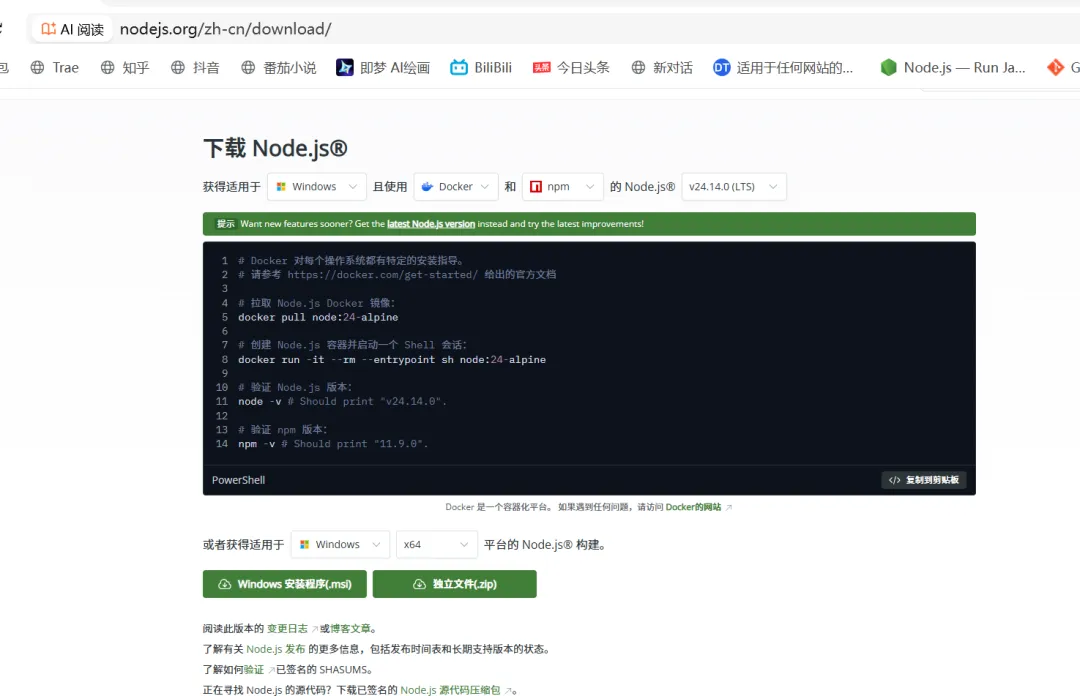The image size is (1080, 696).
Task: Open the 抖音 bookmark
Action: coord(195,68)
